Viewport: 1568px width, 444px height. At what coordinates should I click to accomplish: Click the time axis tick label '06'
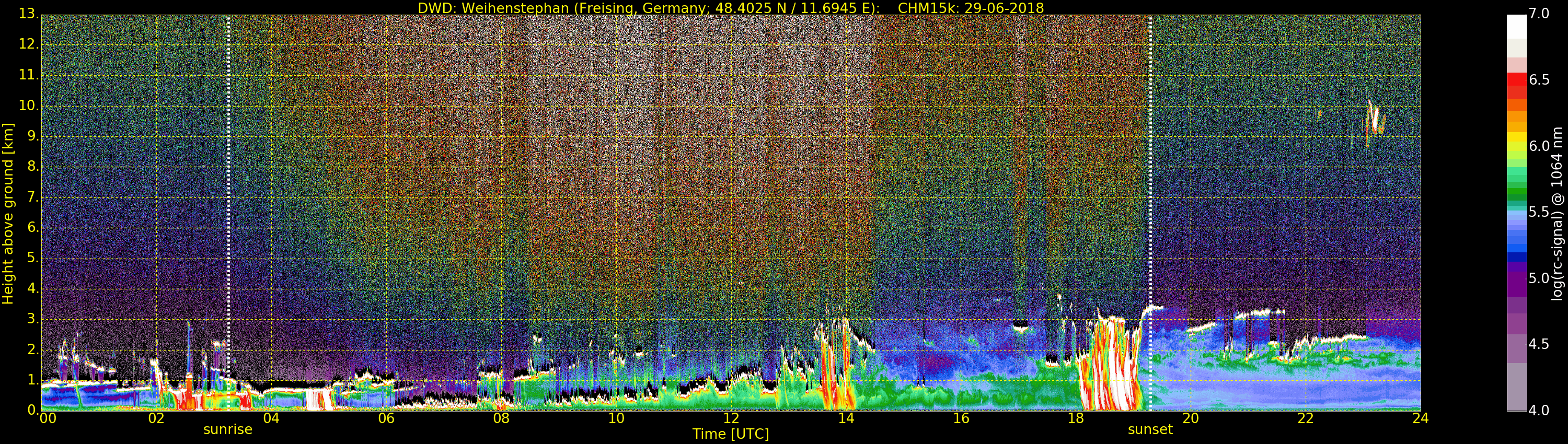point(386,418)
